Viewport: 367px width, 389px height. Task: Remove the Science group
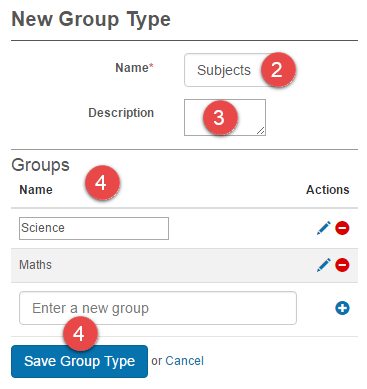(x=342, y=228)
